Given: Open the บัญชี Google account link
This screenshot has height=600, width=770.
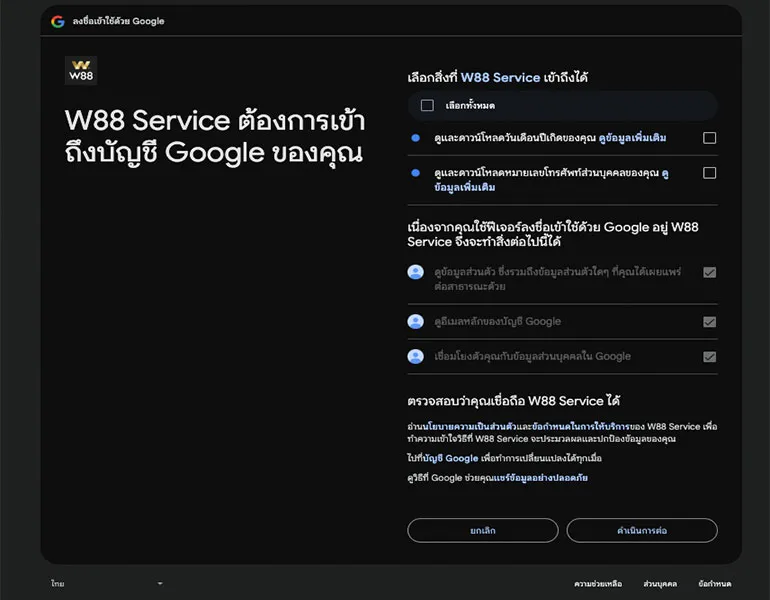Looking at the screenshot, I should pos(450,458).
